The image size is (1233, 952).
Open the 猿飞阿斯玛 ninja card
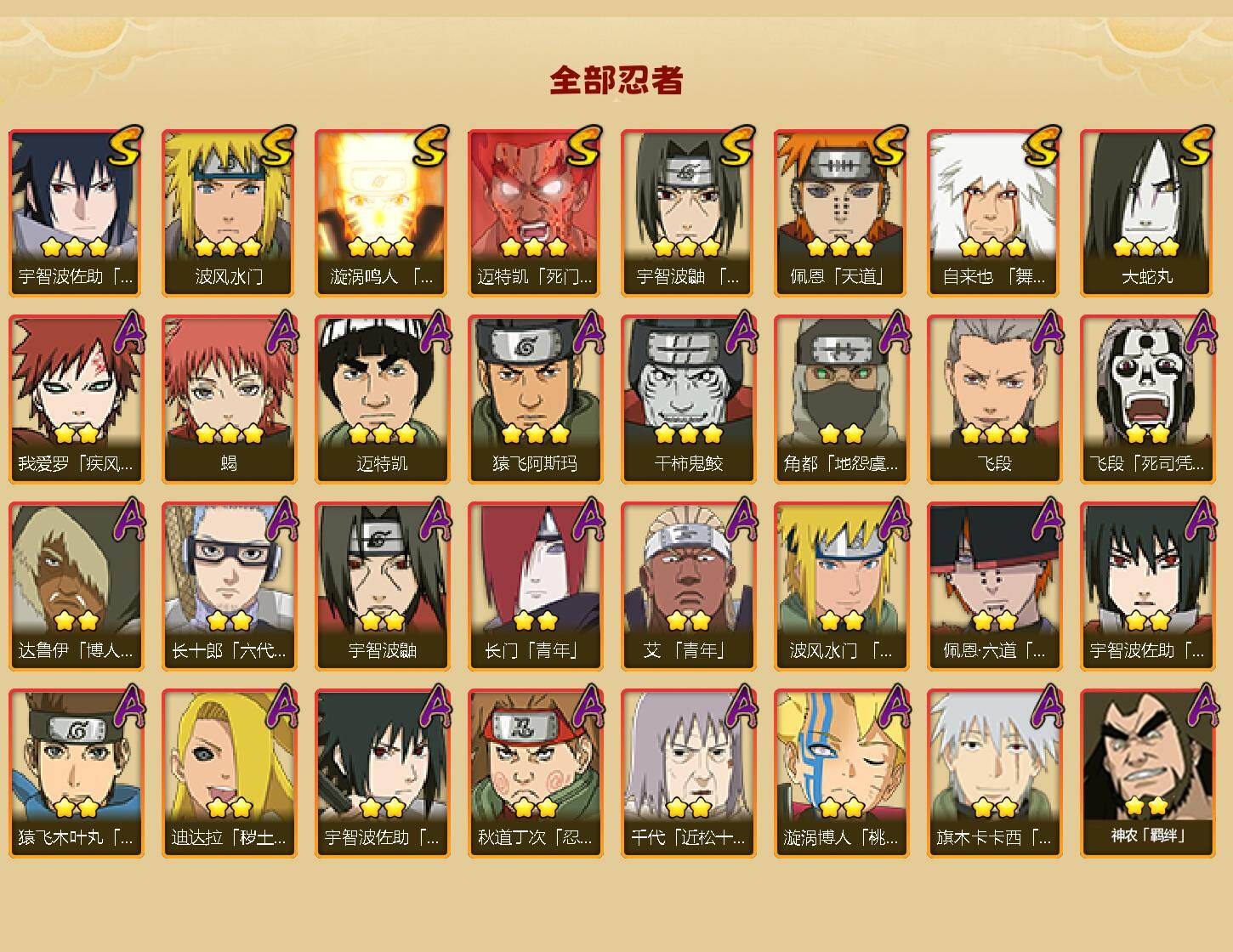tap(535, 399)
